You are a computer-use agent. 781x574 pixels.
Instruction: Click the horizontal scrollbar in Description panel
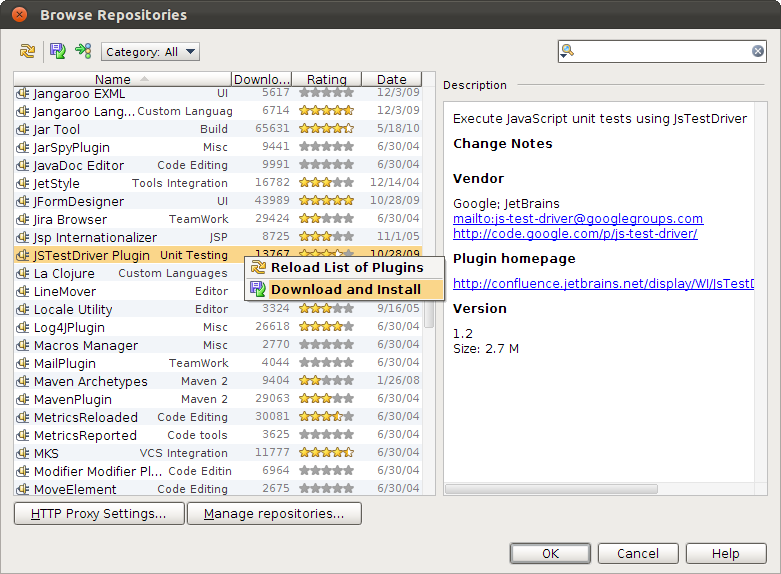(x=551, y=489)
